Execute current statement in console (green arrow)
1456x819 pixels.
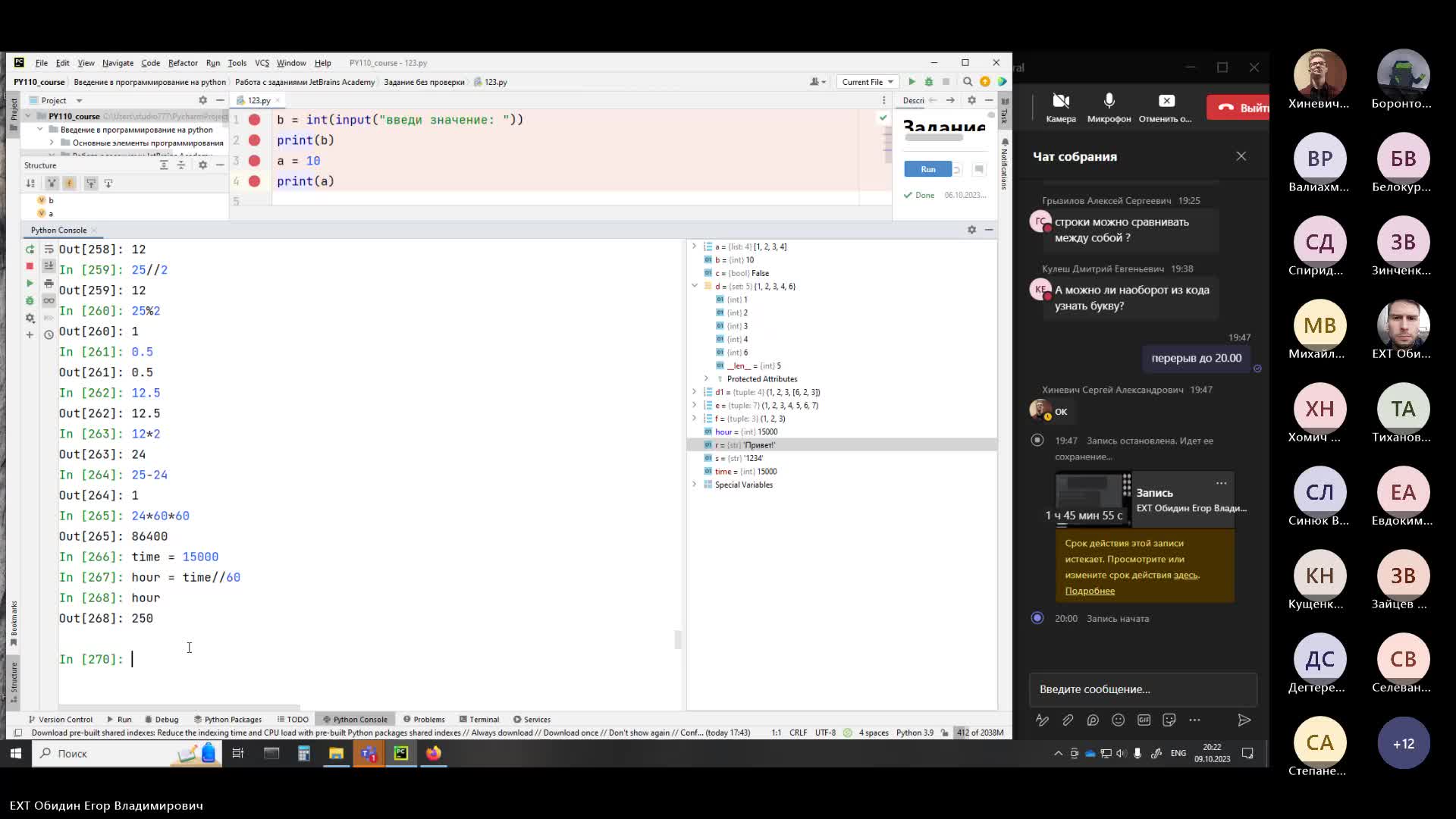[30, 283]
